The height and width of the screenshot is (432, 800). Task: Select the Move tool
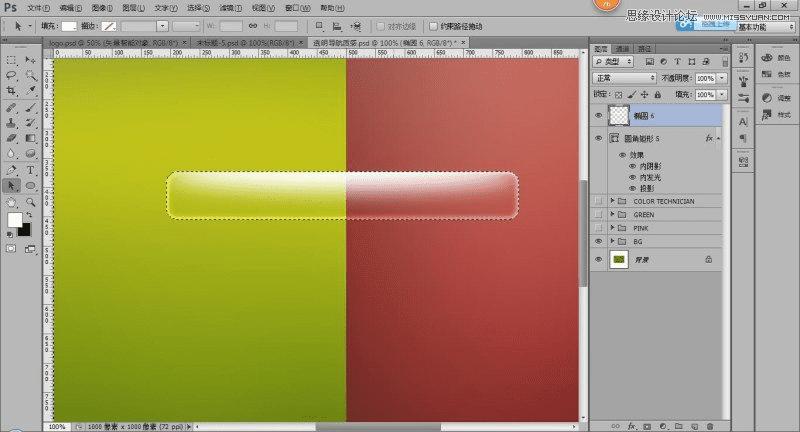pos(30,60)
